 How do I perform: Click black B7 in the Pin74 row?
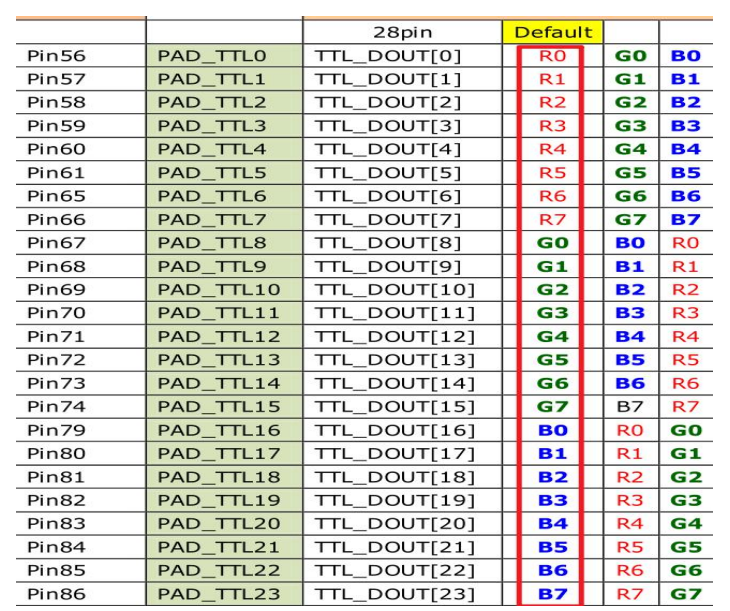(630, 407)
